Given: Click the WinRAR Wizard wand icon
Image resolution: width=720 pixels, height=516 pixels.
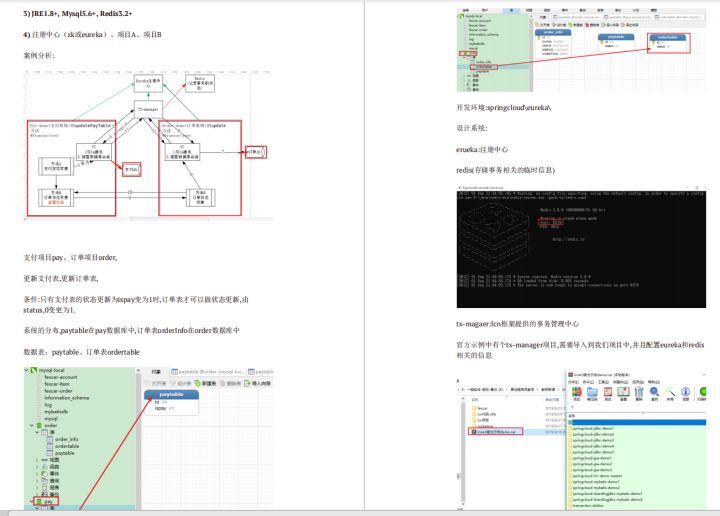Looking at the screenshot, I should coord(670,392).
